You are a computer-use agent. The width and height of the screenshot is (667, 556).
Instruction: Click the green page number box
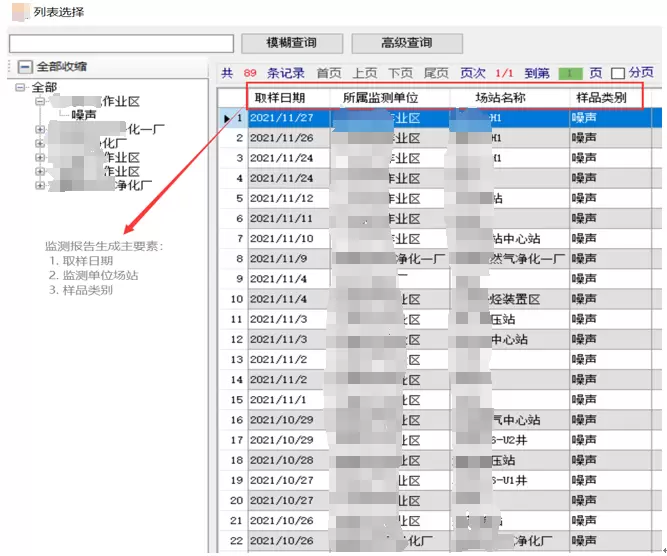pos(570,73)
